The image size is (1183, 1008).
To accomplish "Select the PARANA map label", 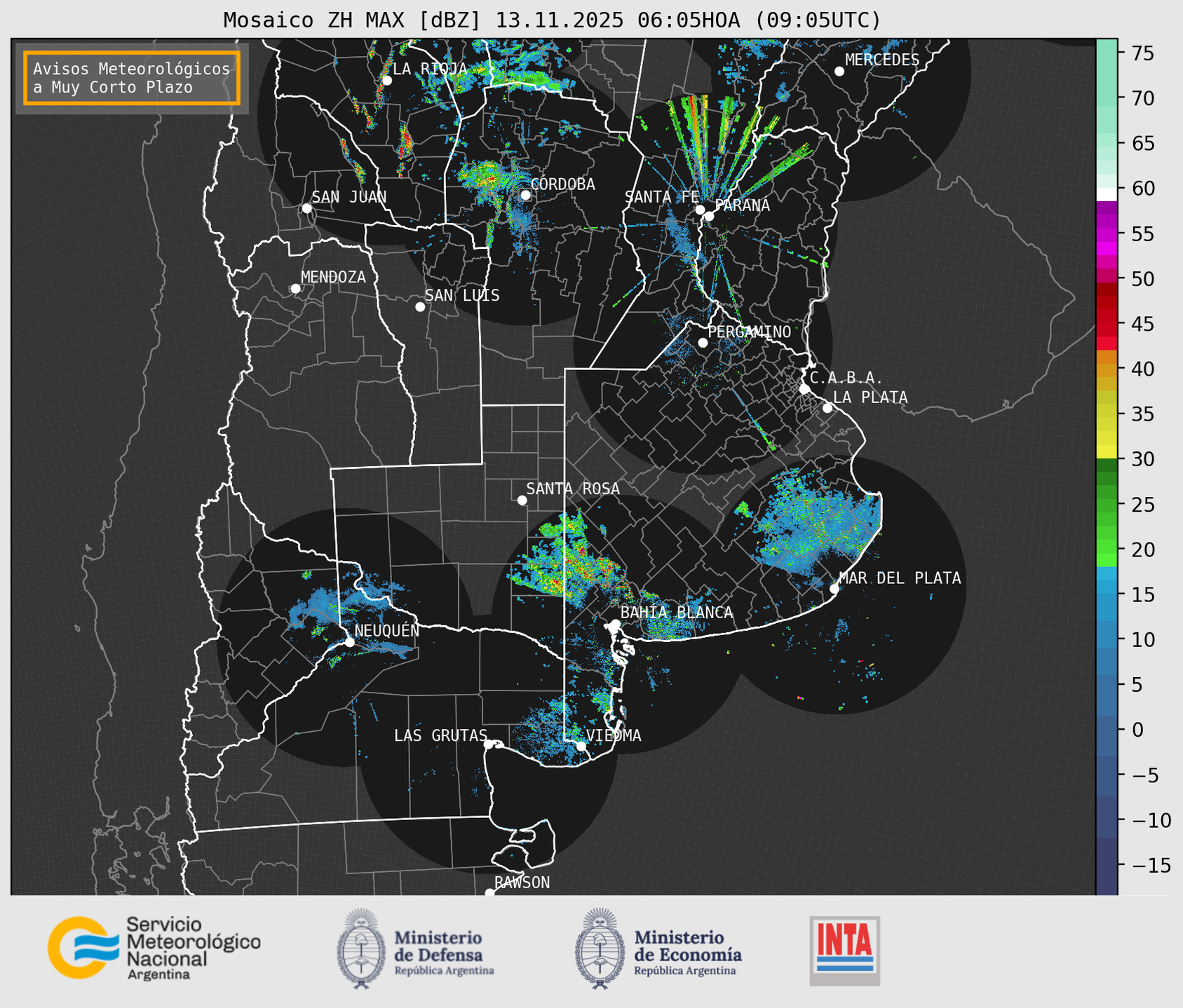I will point(742,205).
